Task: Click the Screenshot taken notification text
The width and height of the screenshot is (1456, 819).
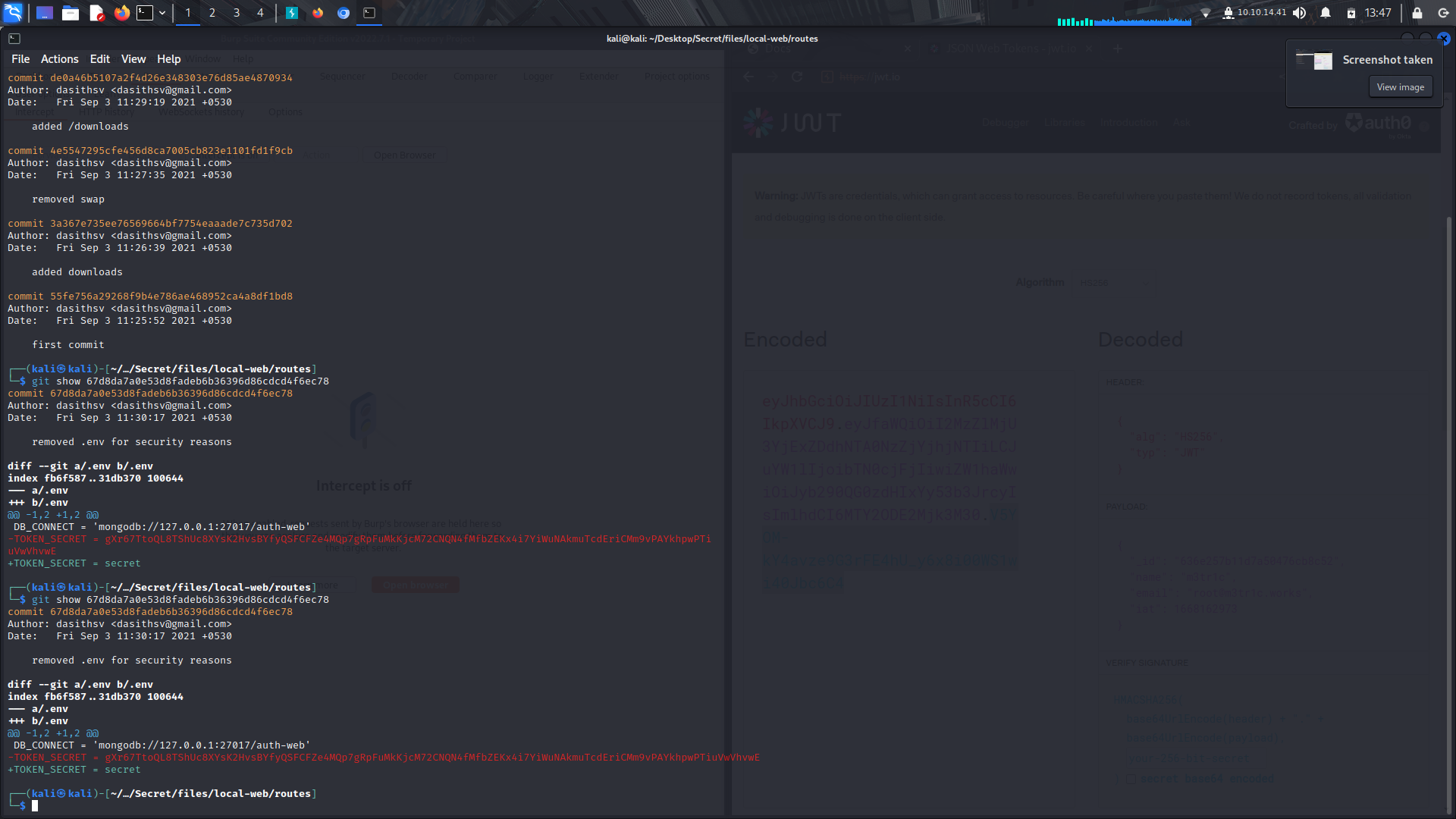Action: [1387, 60]
